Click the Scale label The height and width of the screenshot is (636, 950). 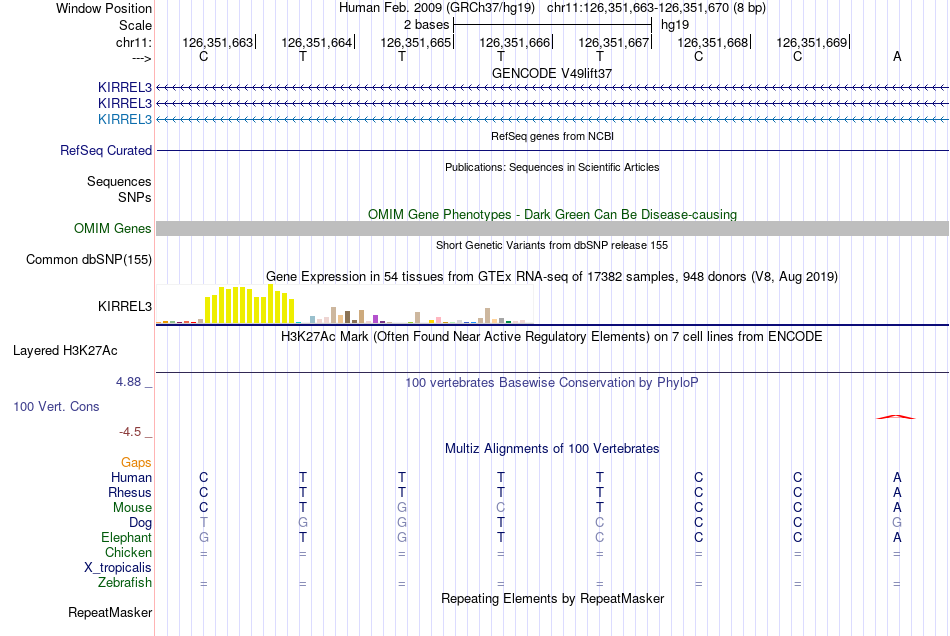click(x=135, y=25)
